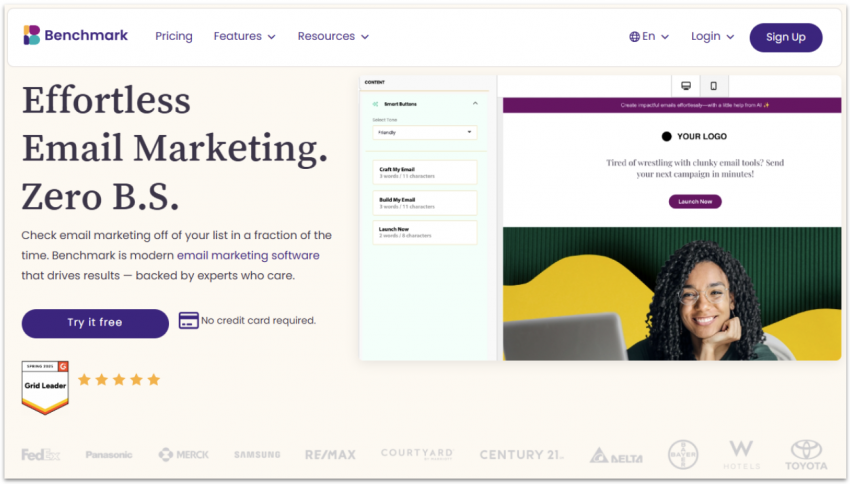Click the purple AI banner strip
The height and width of the screenshot is (484, 850).
pos(672,105)
